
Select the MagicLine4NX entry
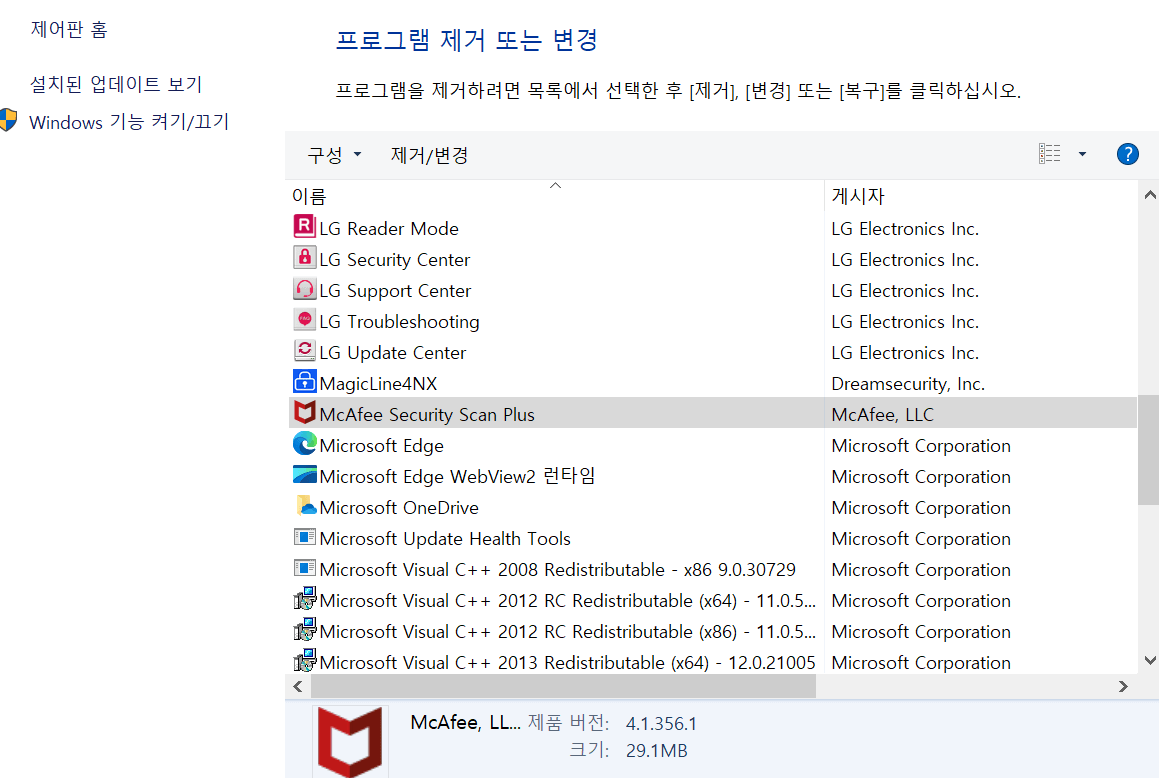coord(713,383)
